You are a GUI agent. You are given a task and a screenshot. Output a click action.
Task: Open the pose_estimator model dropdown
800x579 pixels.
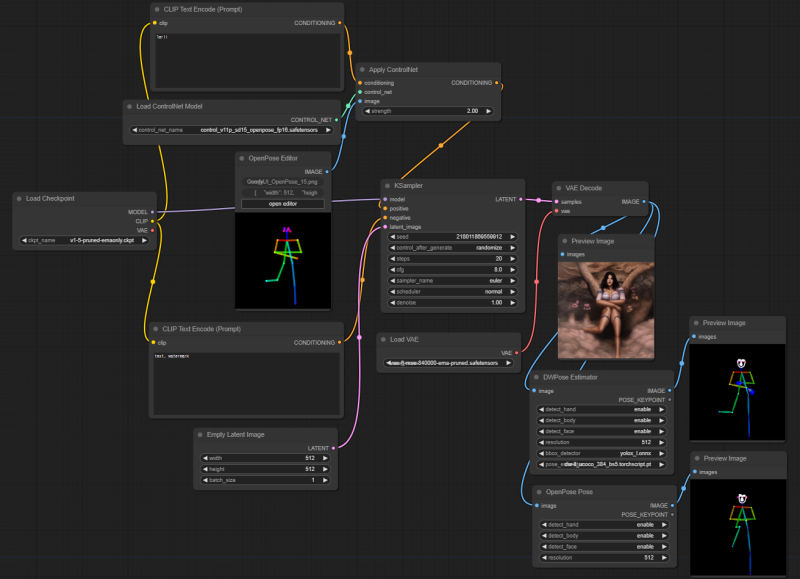tap(602, 464)
